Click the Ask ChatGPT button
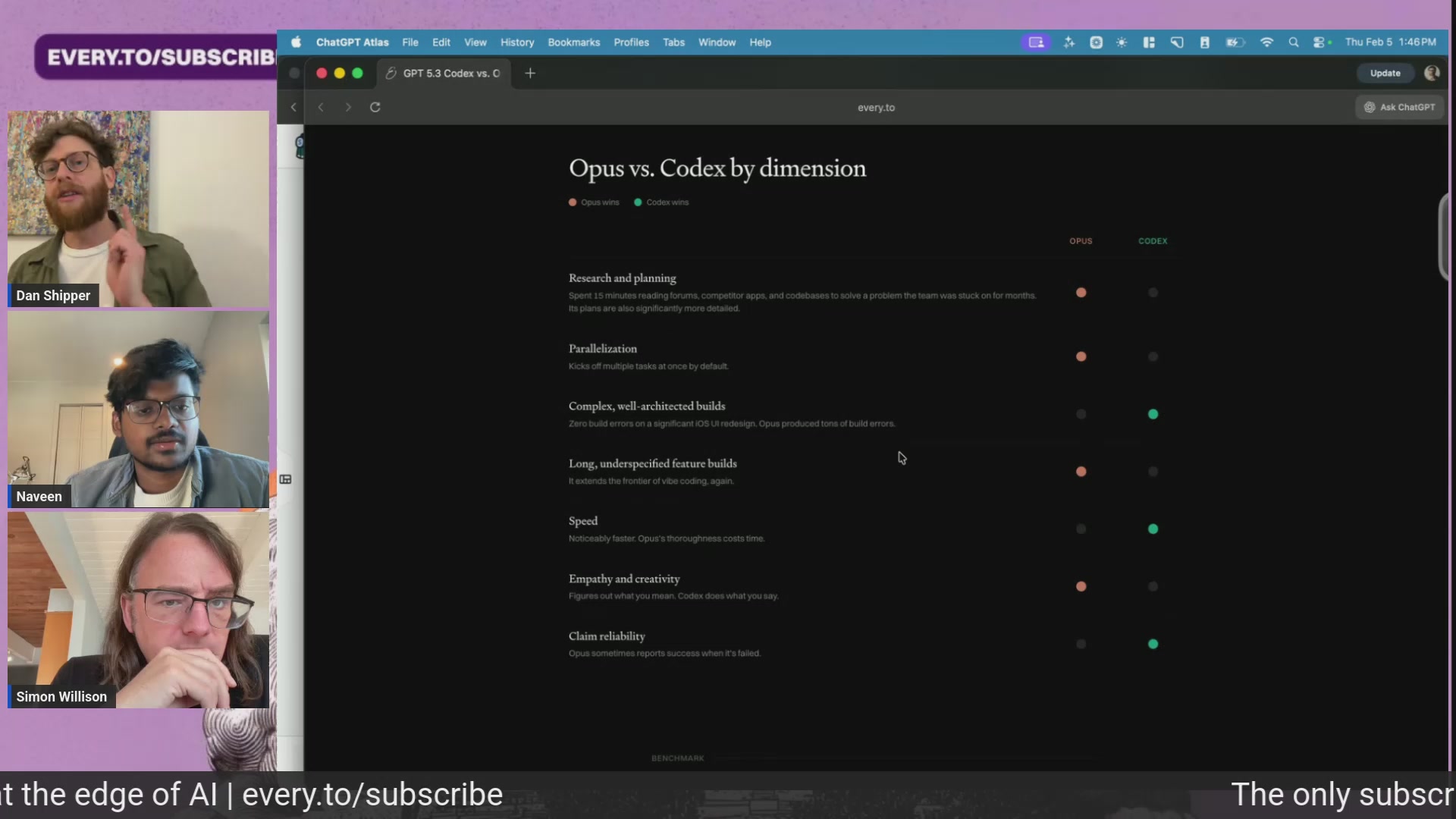1456x819 pixels. [x=1400, y=107]
